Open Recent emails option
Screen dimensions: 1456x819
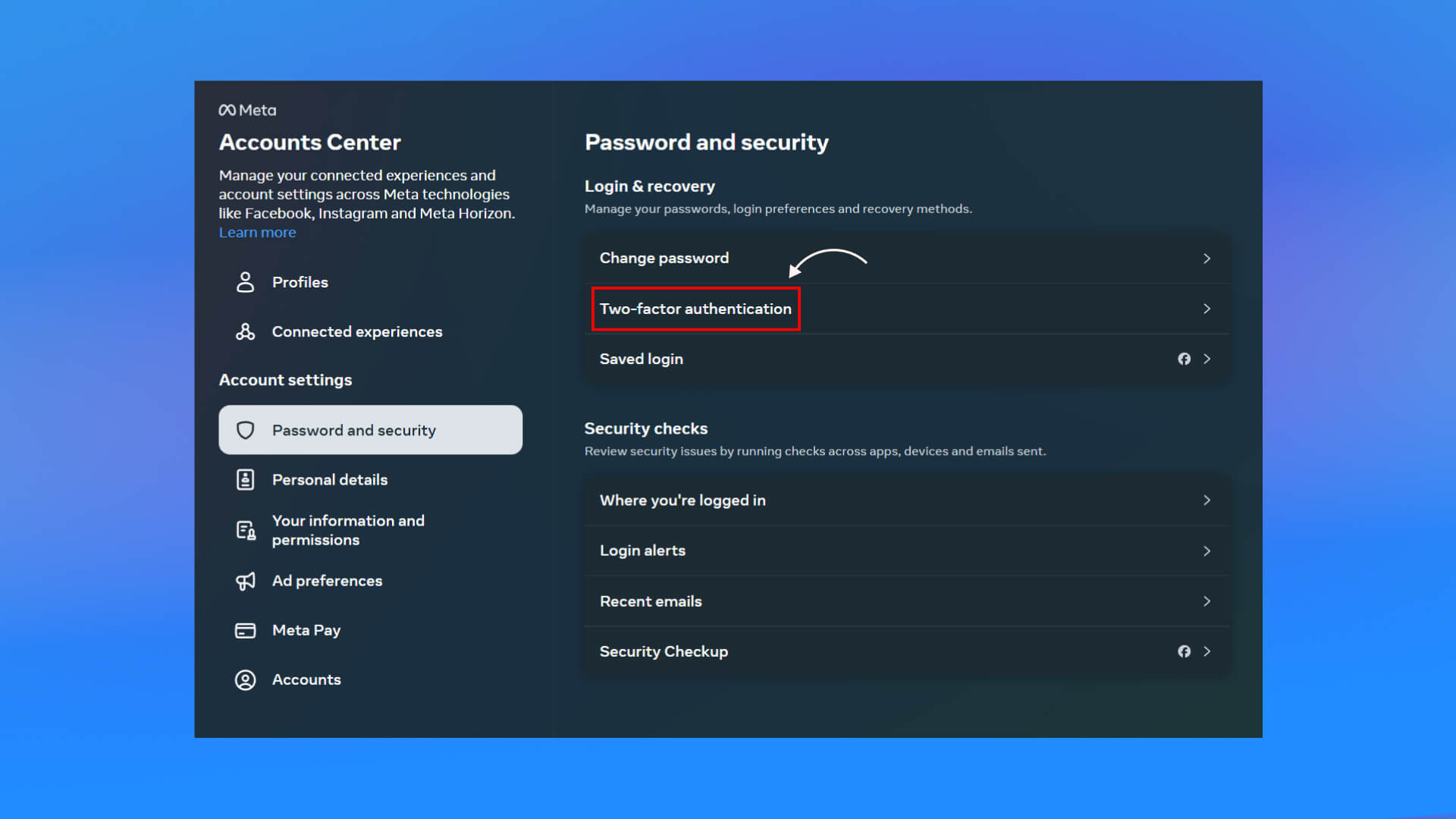(907, 601)
